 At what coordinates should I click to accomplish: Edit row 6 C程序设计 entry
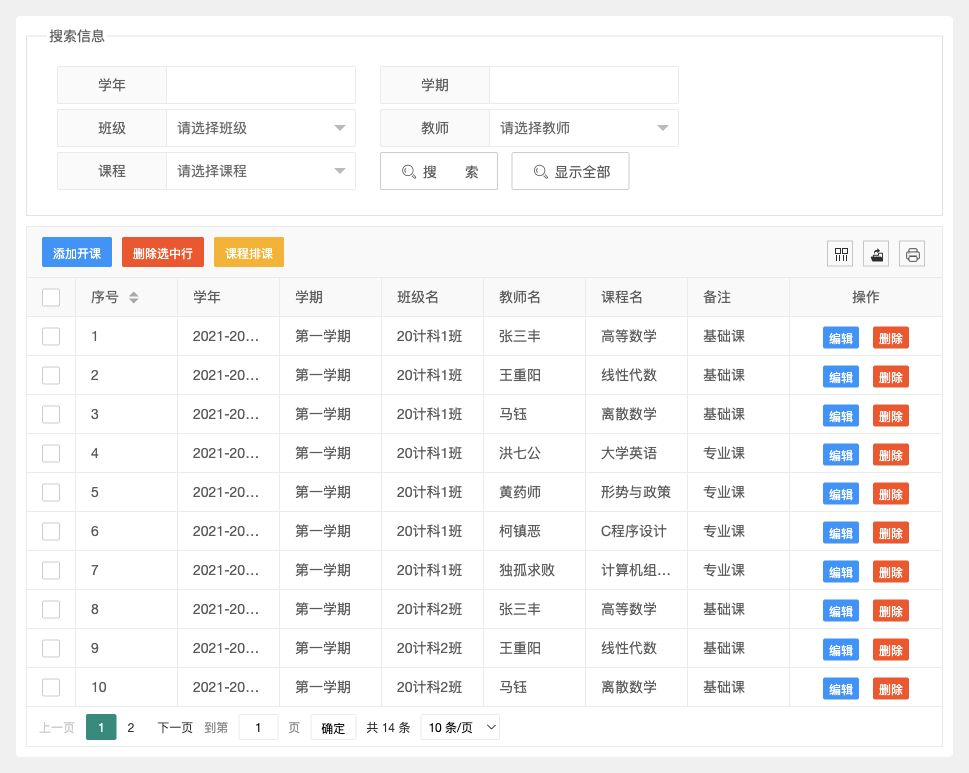pyautogui.click(x=840, y=533)
